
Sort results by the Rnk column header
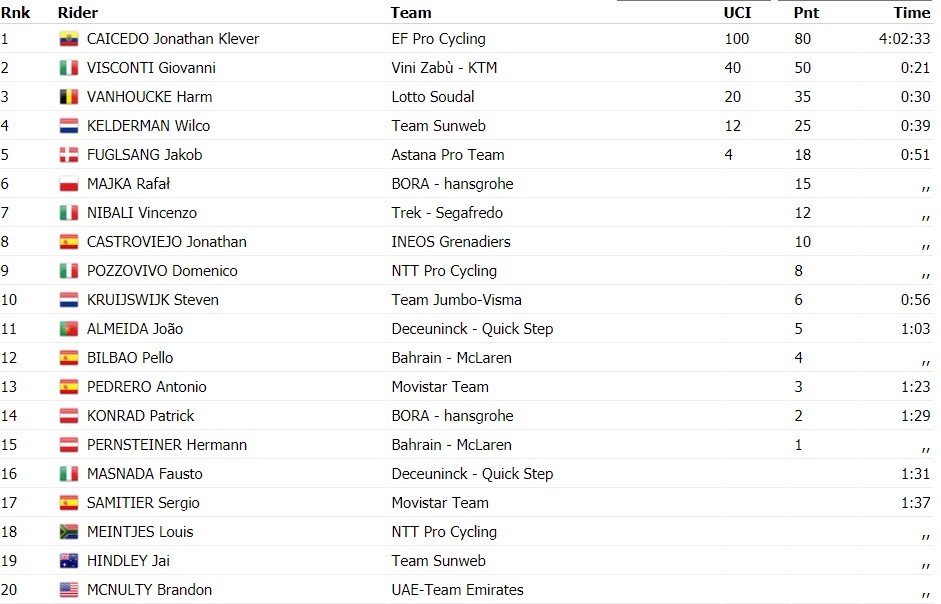point(15,13)
